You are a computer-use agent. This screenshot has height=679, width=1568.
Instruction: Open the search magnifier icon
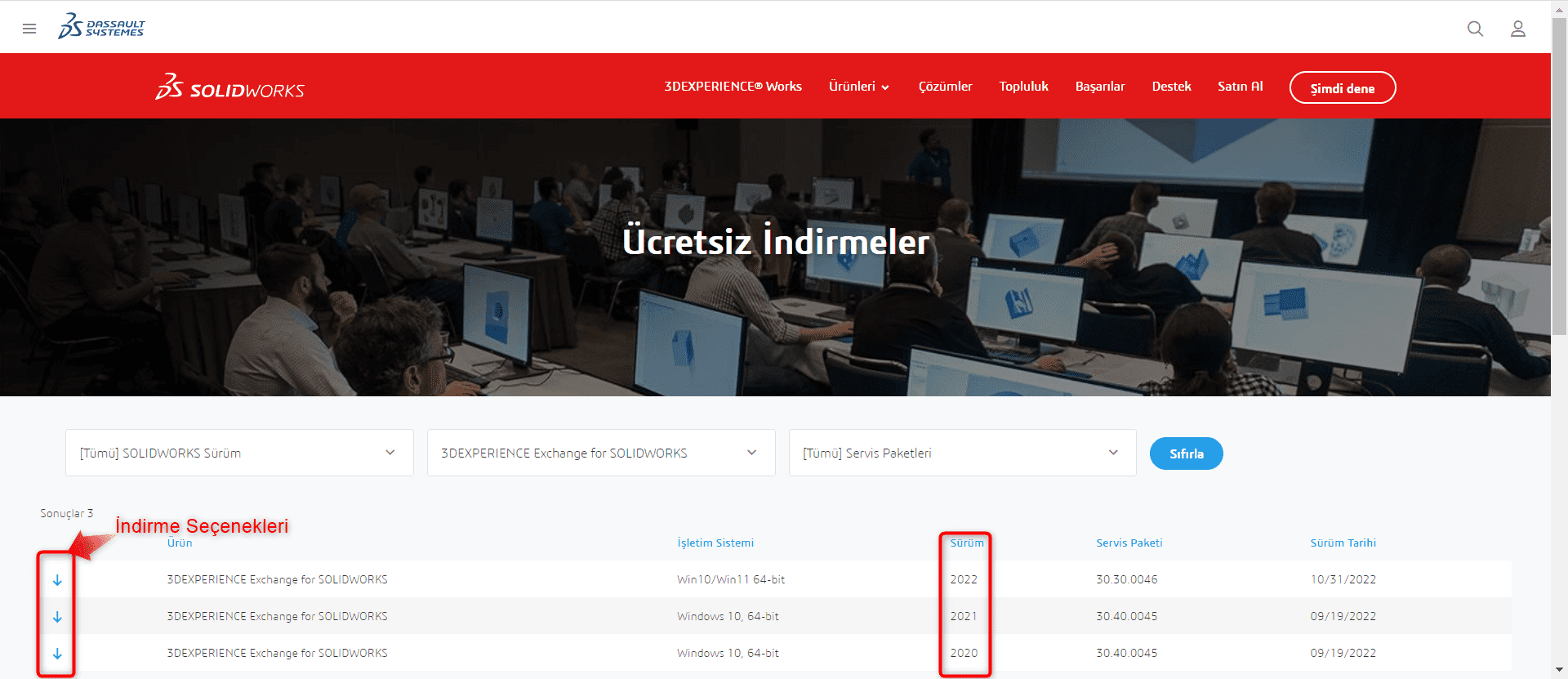pos(1475,29)
